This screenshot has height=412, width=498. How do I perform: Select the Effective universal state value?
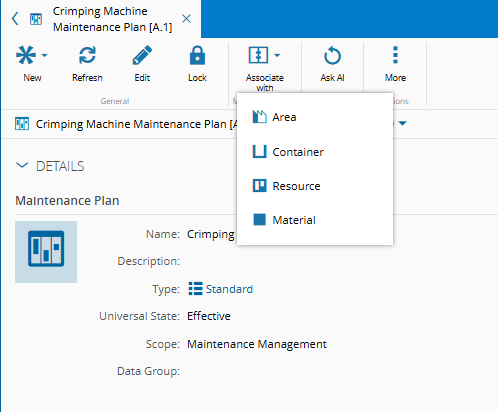click(x=209, y=316)
